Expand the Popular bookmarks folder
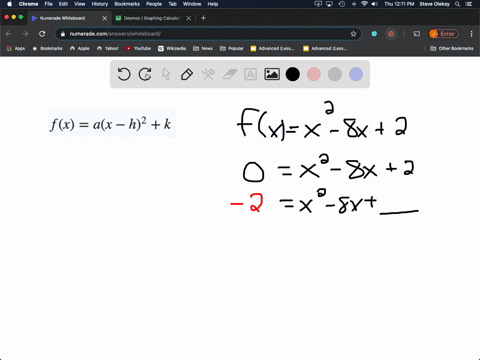 tap(232, 48)
